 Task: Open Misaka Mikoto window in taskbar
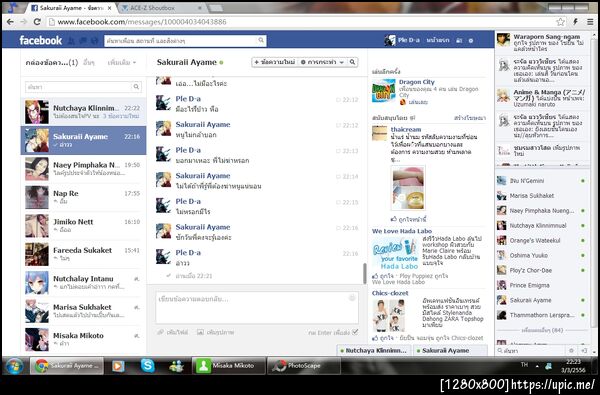228,366
